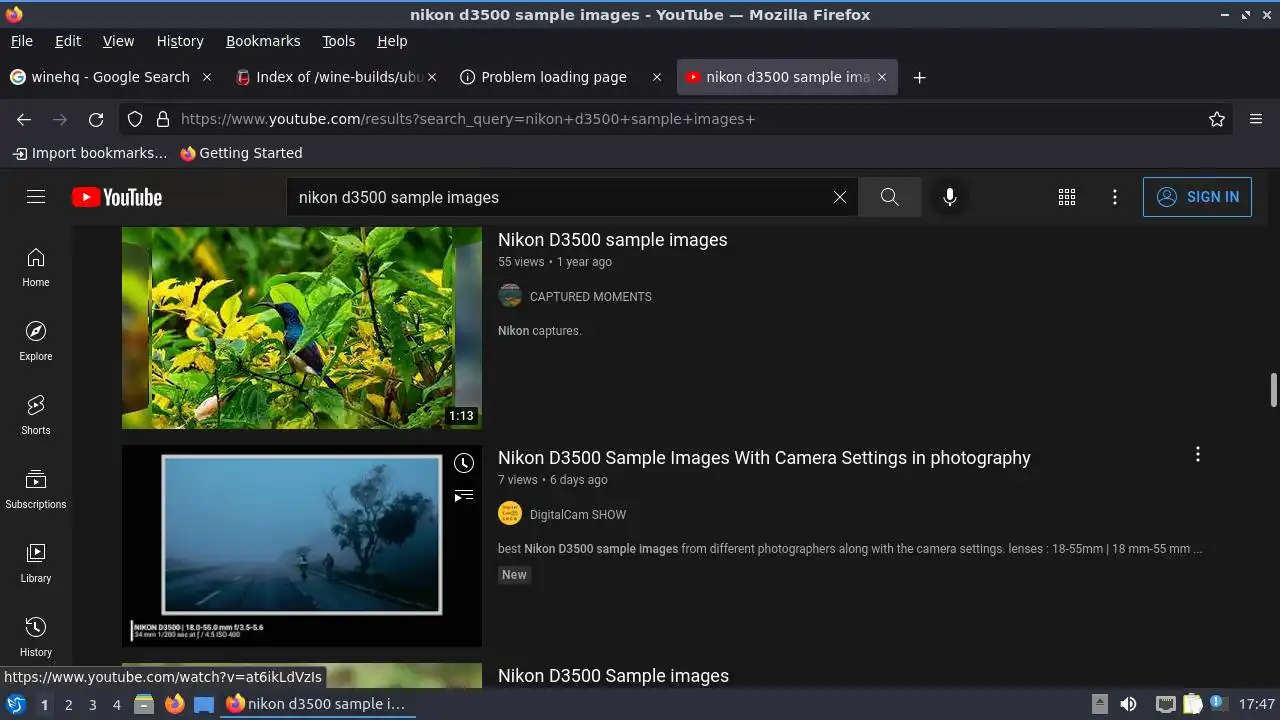The height and width of the screenshot is (720, 1280).
Task: Launch Firefox from the taskbar quicklaunch
Action: click(x=174, y=705)
